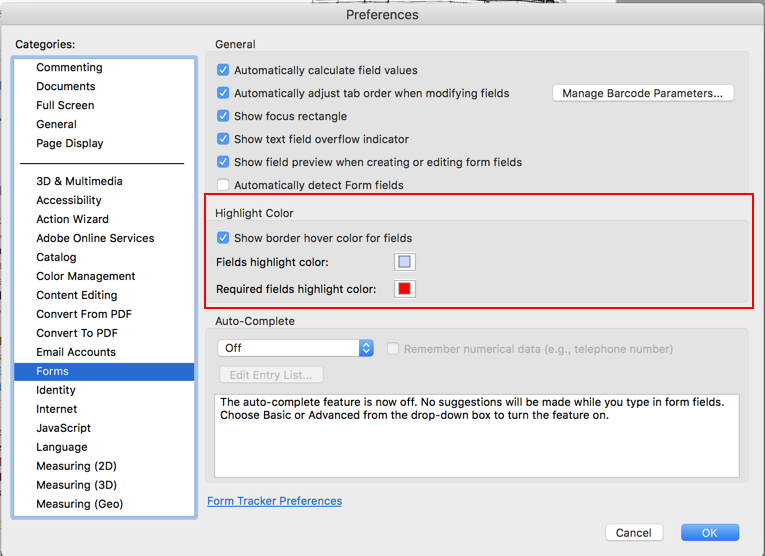Click the auto-complete description text box
Image resolution: width=765 pixels, height=556 pixels.
click(477, 436)
